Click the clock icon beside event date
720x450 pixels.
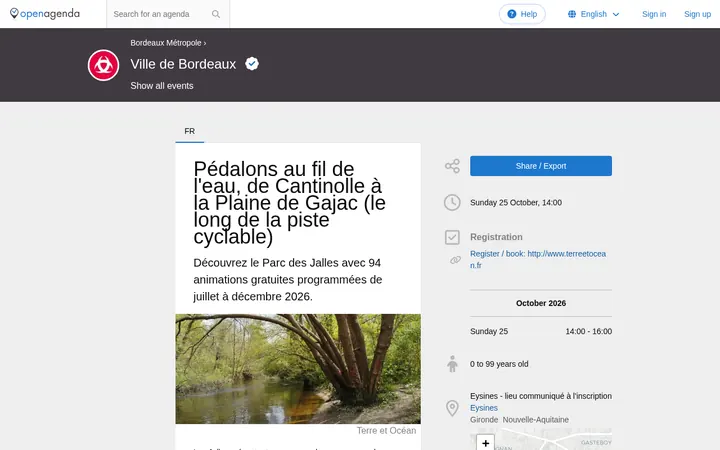(452, 202)
